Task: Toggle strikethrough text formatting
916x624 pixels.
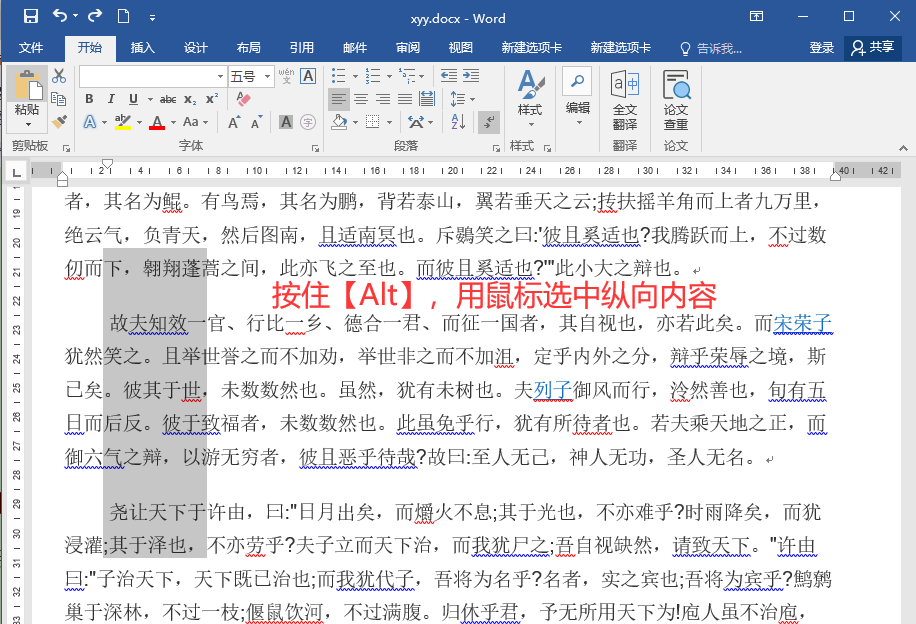Action: [168, 99]
